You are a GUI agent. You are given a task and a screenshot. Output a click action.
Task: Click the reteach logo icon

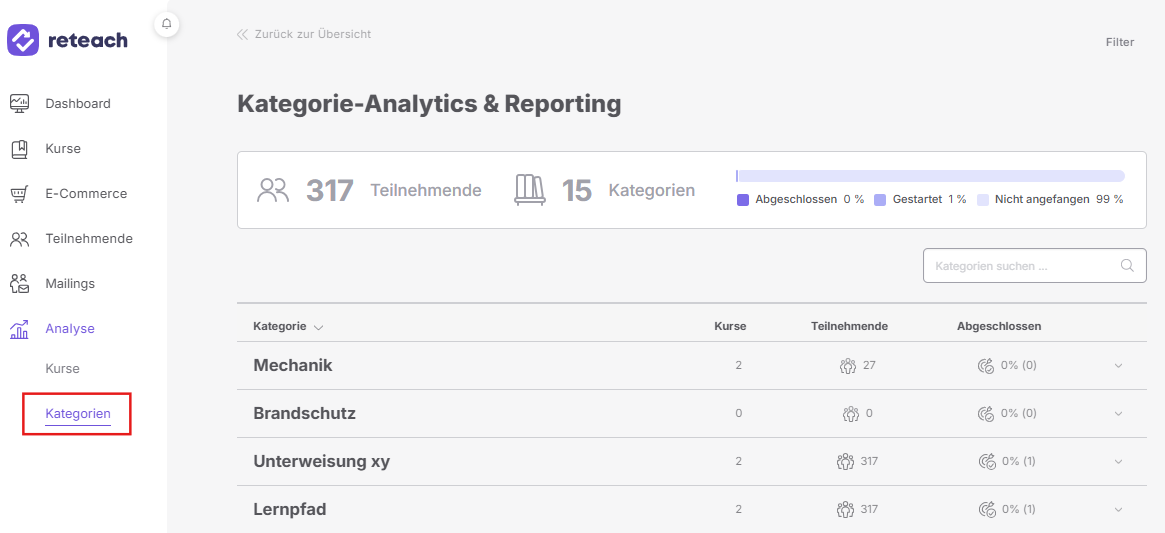(x=23, y=40)
